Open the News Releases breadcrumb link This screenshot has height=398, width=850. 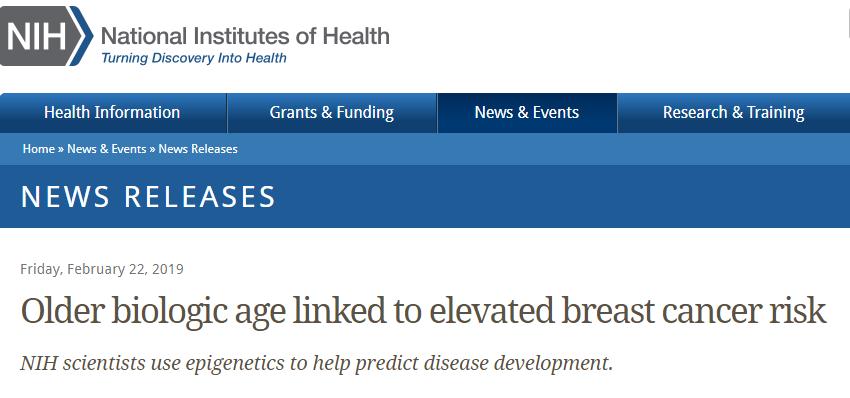pos(198,149)
